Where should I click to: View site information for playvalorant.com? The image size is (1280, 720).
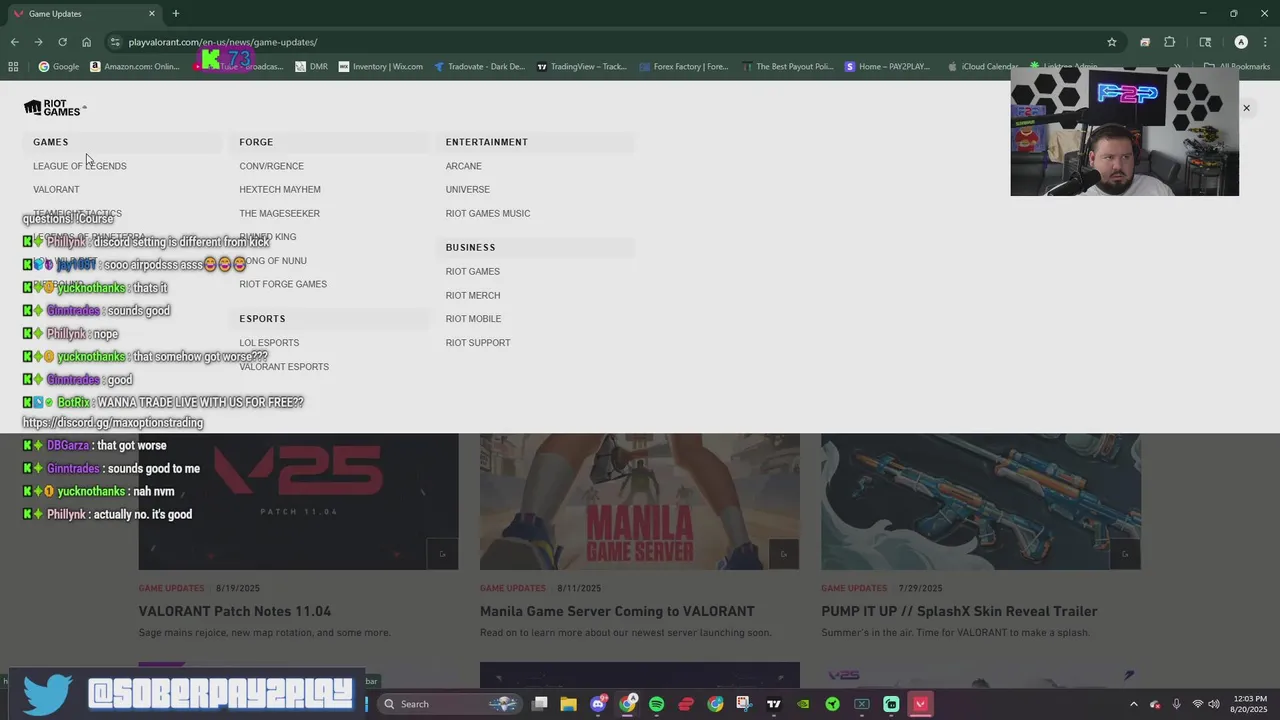pos(115,42)
